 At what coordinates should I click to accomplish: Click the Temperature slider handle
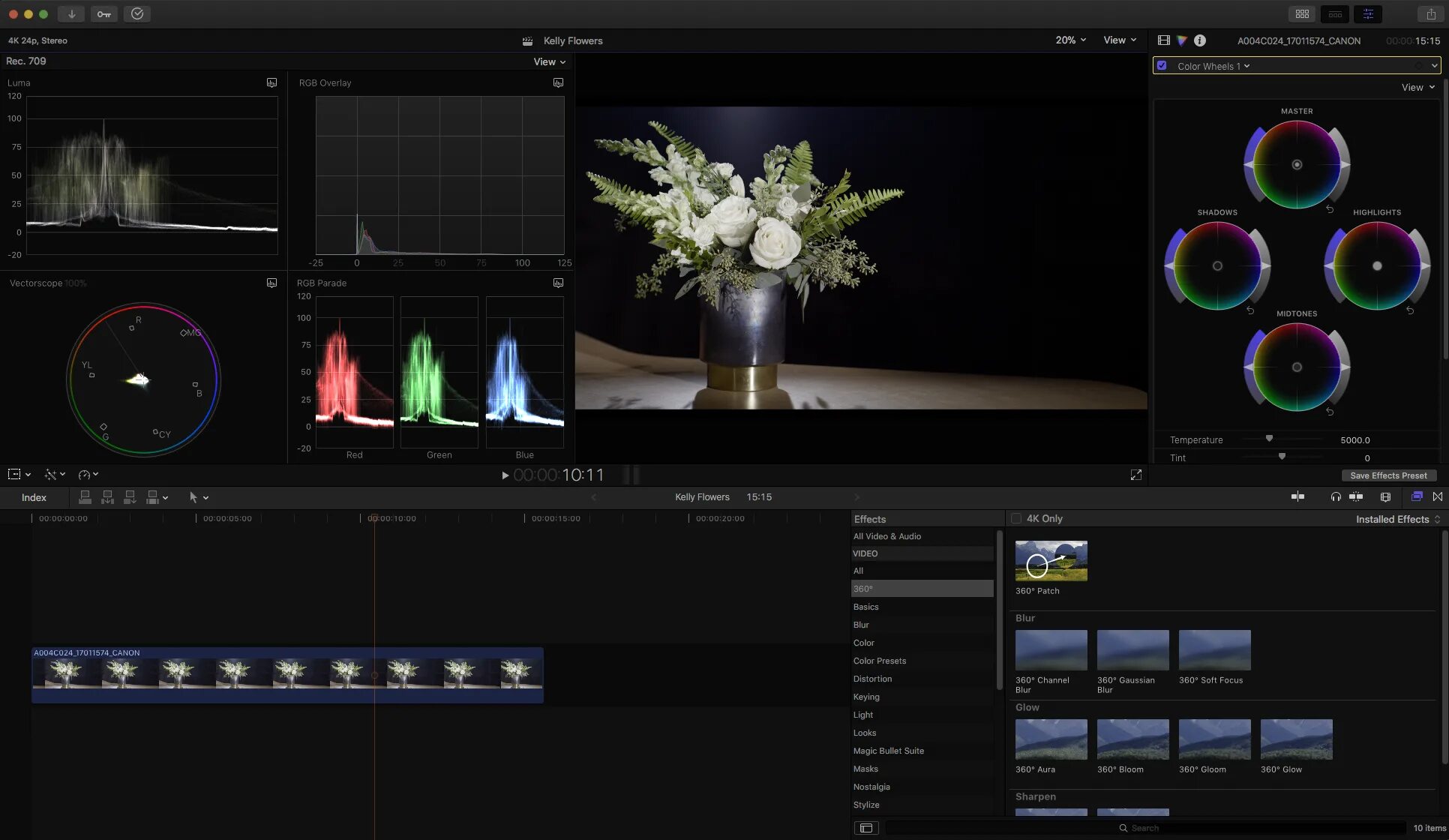pos(1269,439)
